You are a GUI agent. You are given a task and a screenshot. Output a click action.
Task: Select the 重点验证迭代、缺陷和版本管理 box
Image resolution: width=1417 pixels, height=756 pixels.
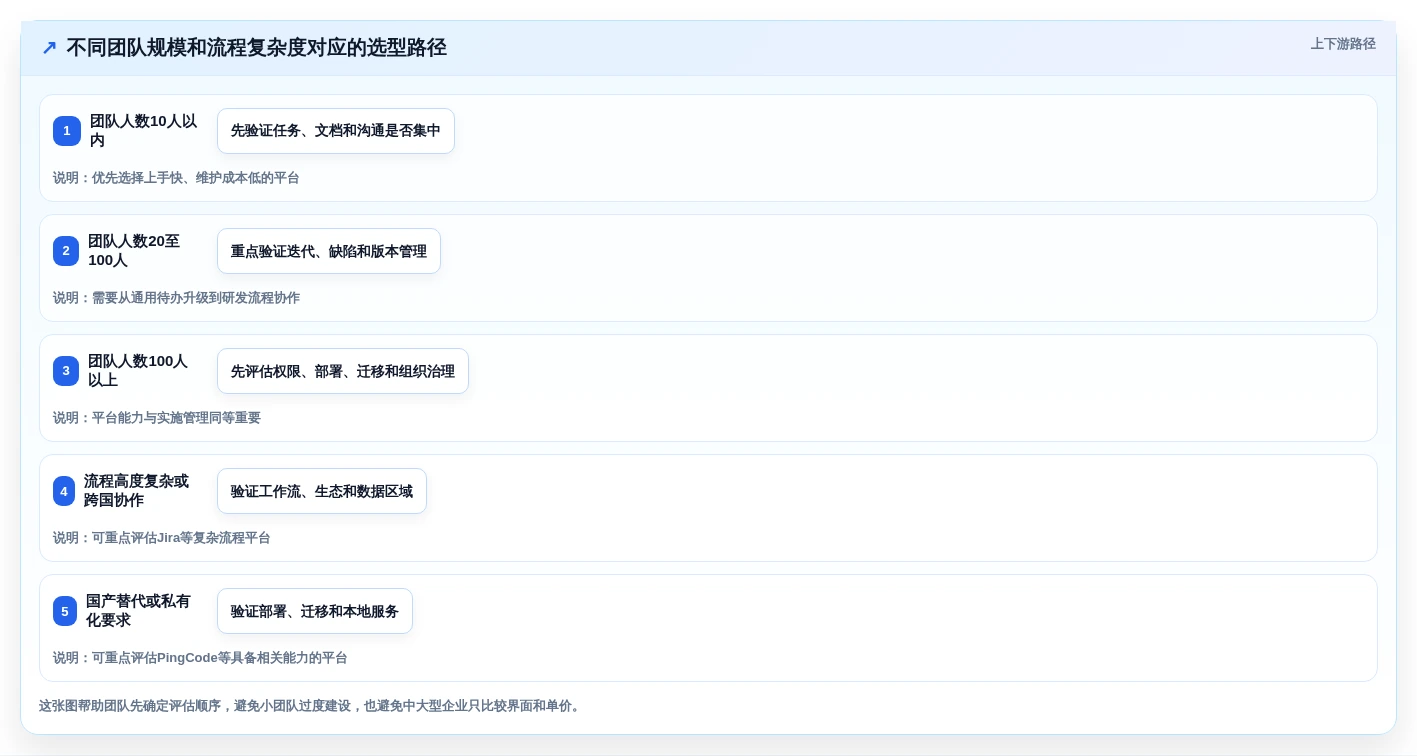tap(329, 251)
